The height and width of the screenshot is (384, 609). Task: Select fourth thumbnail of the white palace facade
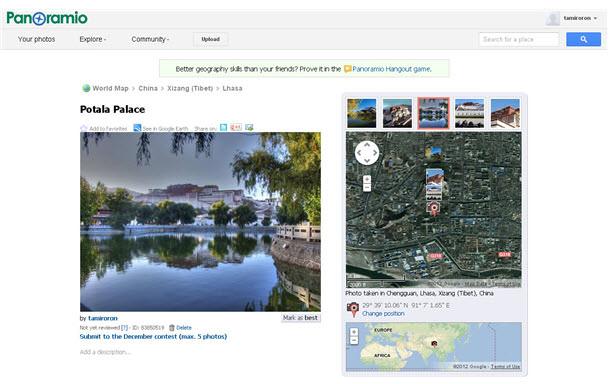pyautogui.click(x=470, y=113)
